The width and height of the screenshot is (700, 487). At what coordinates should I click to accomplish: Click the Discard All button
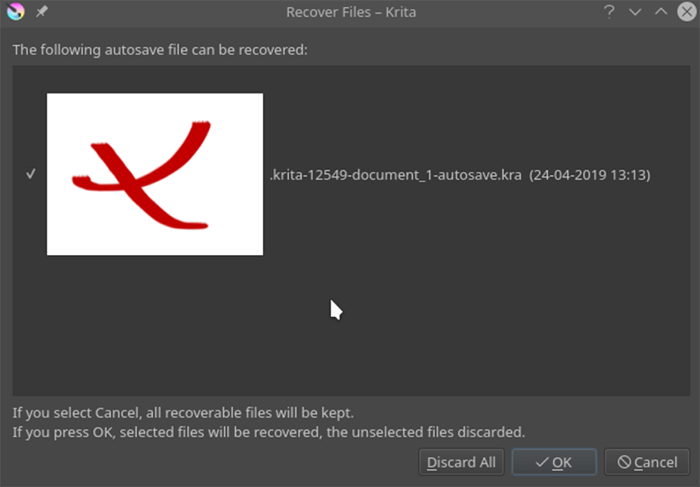[x=461, y=462]
